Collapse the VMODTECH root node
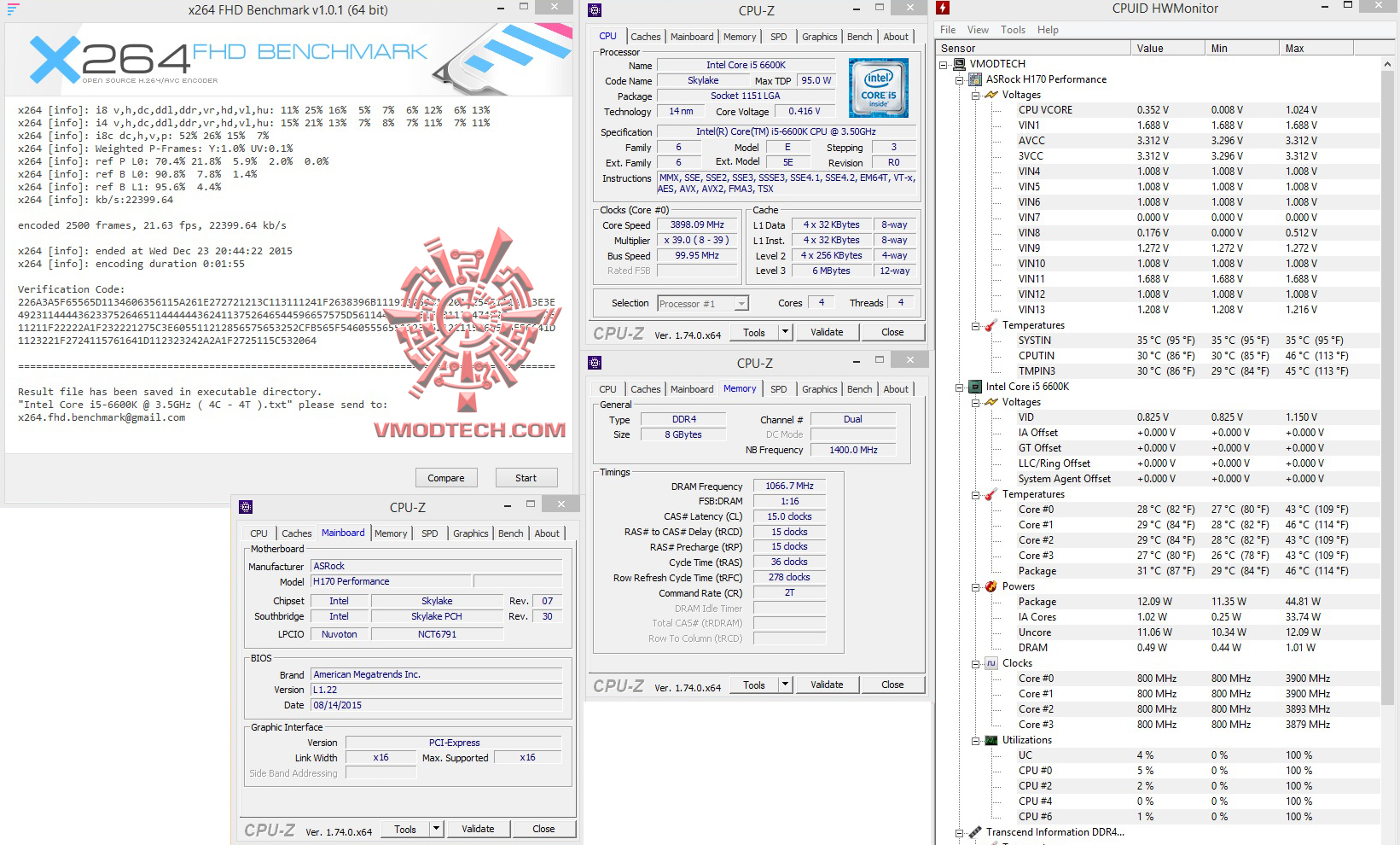Image resolution: width=1400 pixels, height=845 pixels. tap(944, 64)
